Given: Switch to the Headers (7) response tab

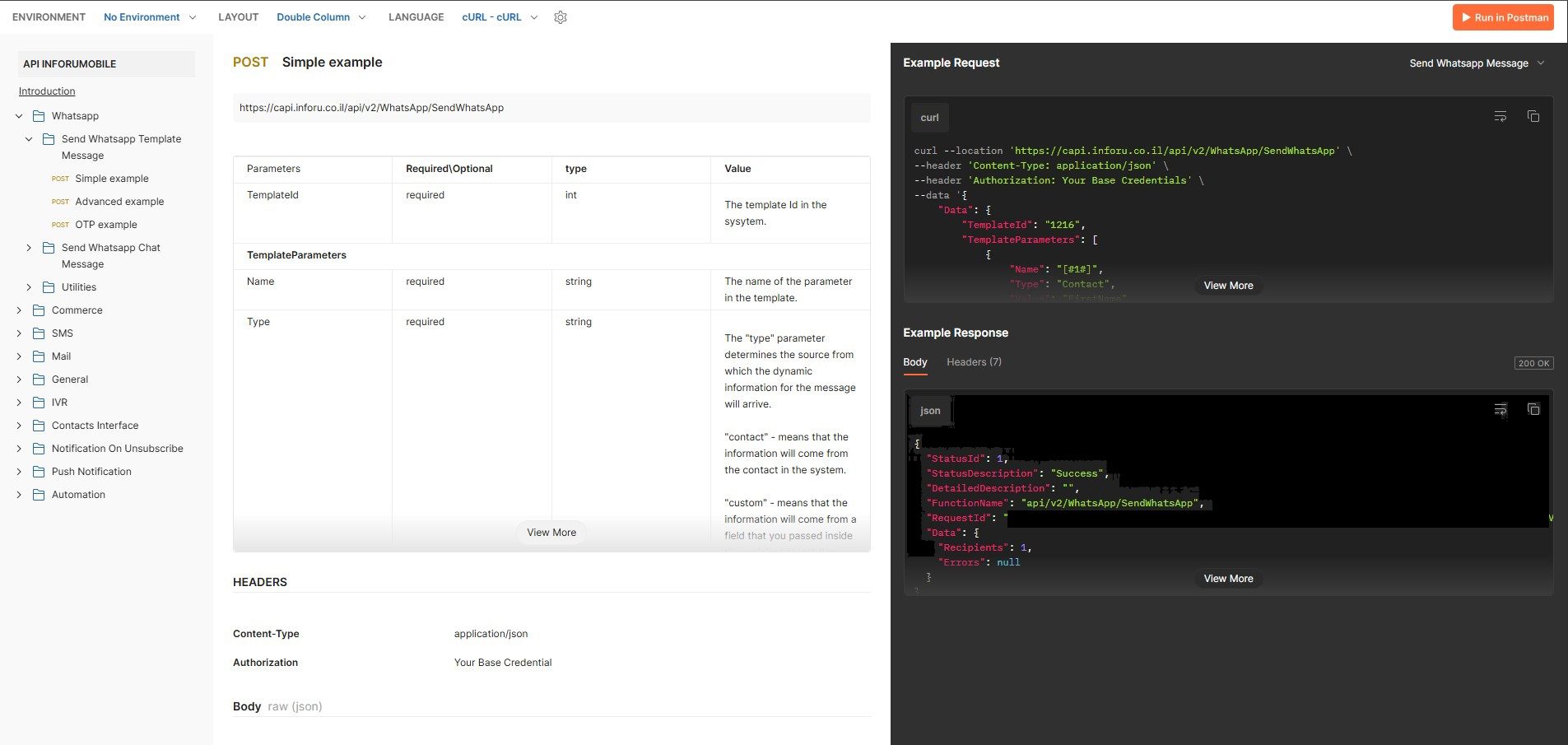Looking at the screenshot, I should pyautogui.click(x=974, y=362).
